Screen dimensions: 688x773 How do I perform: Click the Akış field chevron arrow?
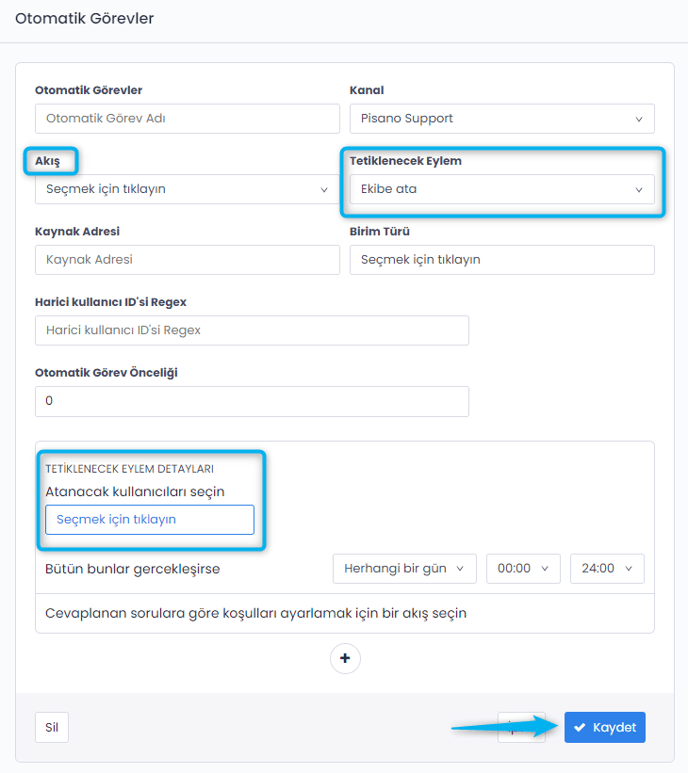pos(324,189)
